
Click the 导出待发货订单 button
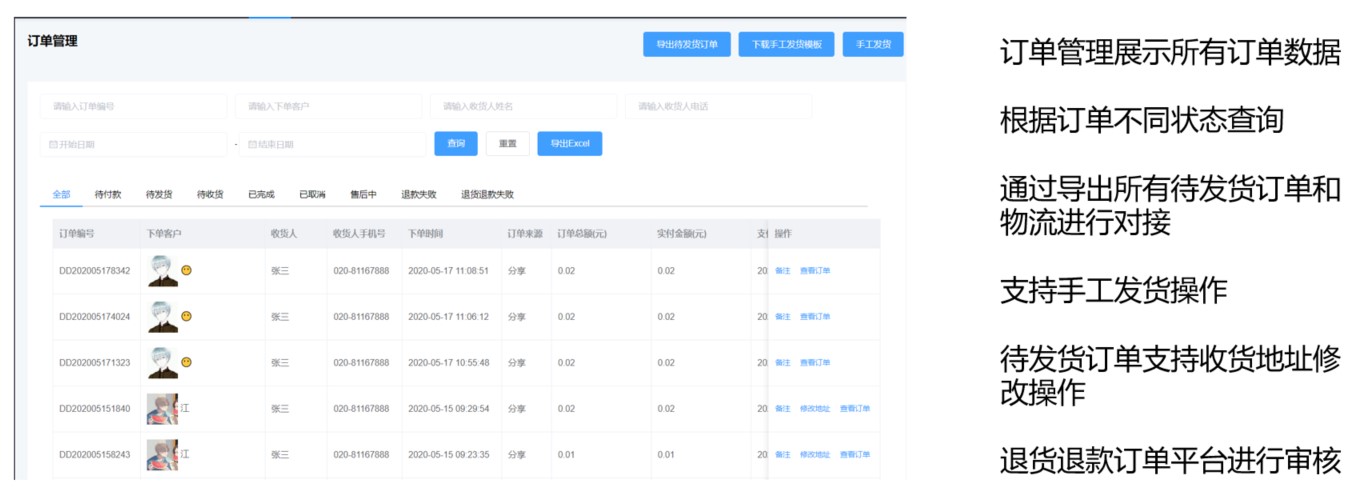[686, 45]
